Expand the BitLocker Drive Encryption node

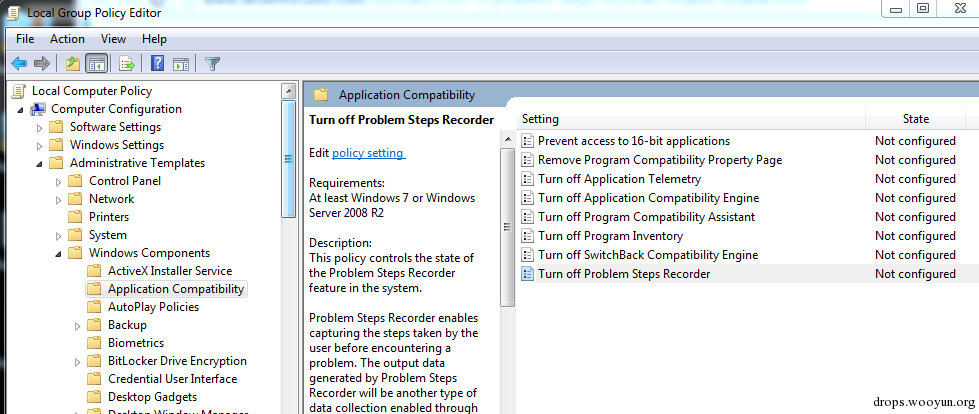(78, 362)
